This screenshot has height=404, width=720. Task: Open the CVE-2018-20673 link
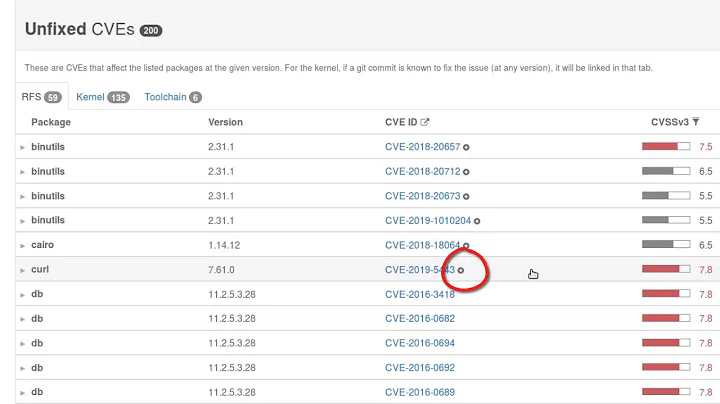422,196
